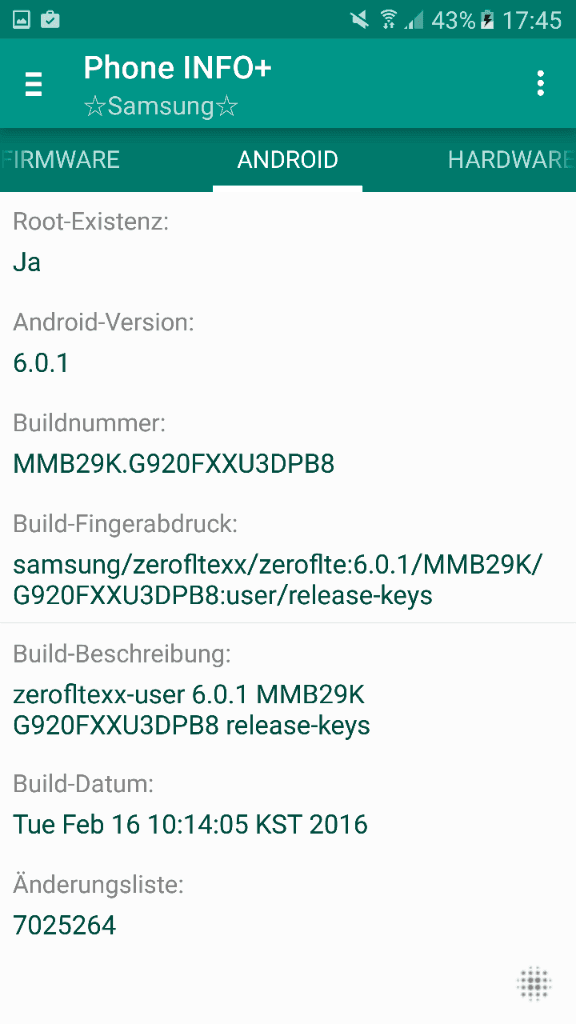Tap the Root-Existenz value Ja
This screenshot has width=576, height=1024.
point(27,263)
